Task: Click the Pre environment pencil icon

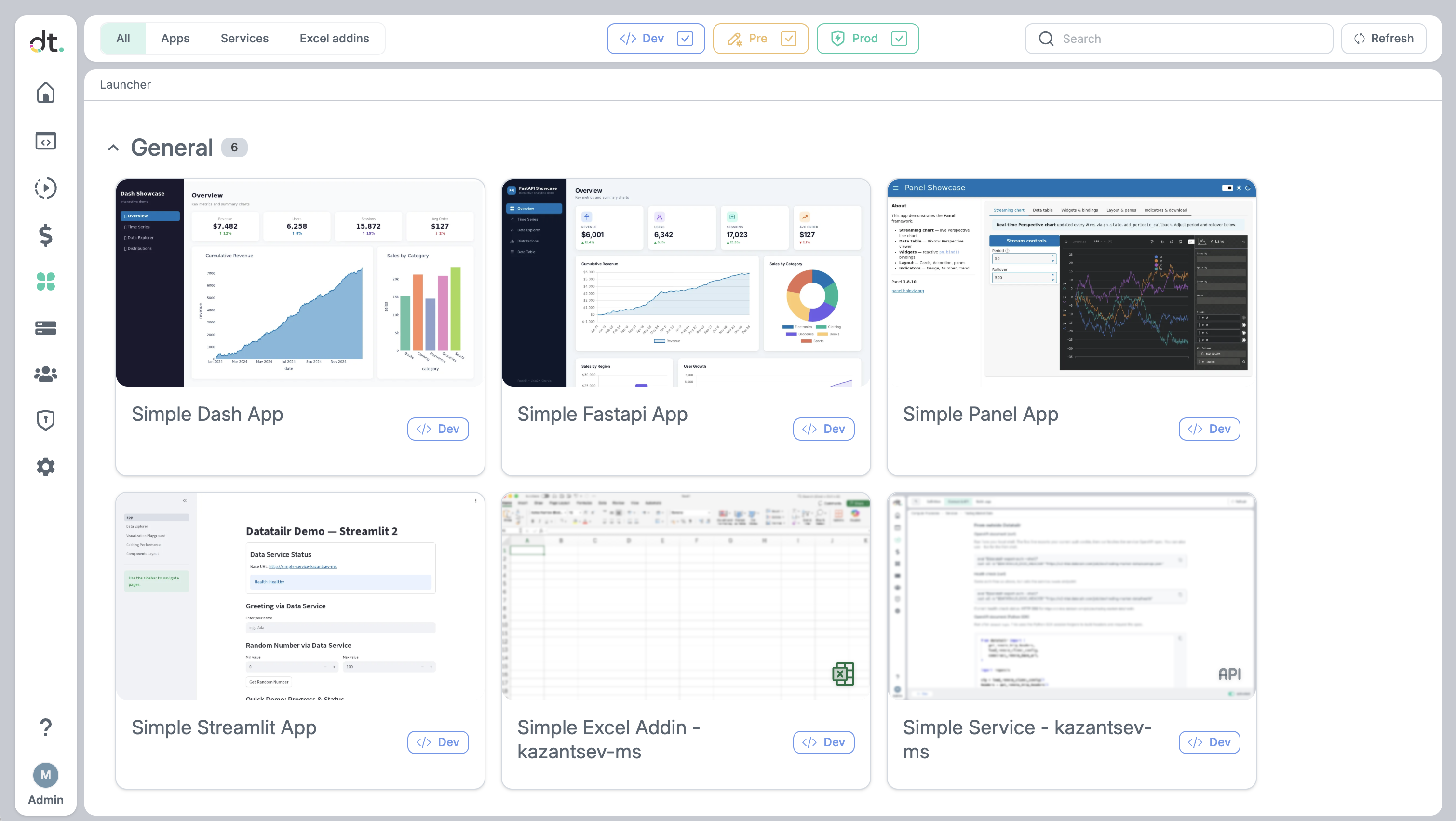Action: pos(735,39)
